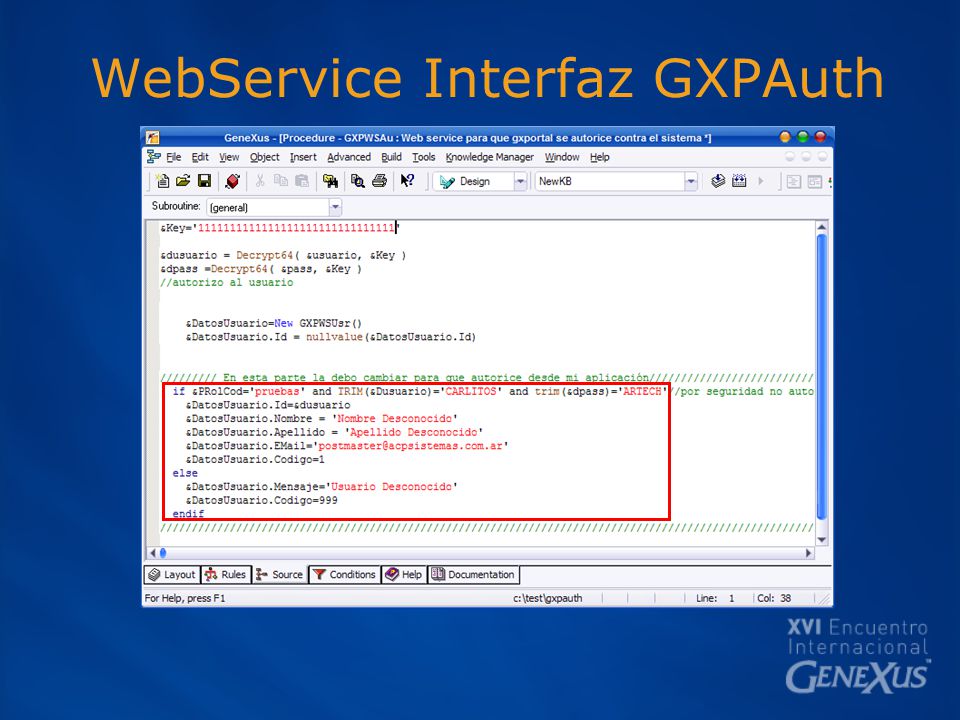Open the File menu
Screen dimensions: 960x720
[173, 157]
